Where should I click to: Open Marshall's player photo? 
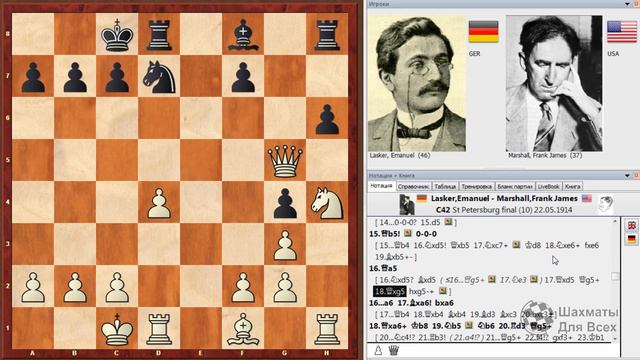click(554, 84)
